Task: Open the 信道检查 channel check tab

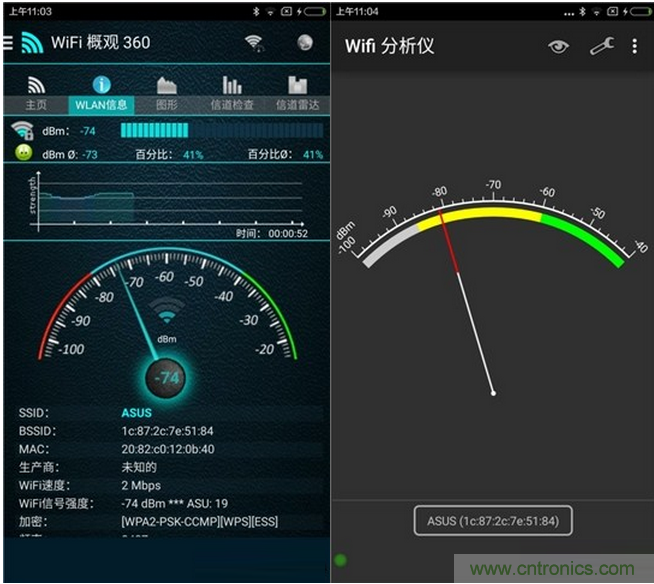Action: (231, 93)
